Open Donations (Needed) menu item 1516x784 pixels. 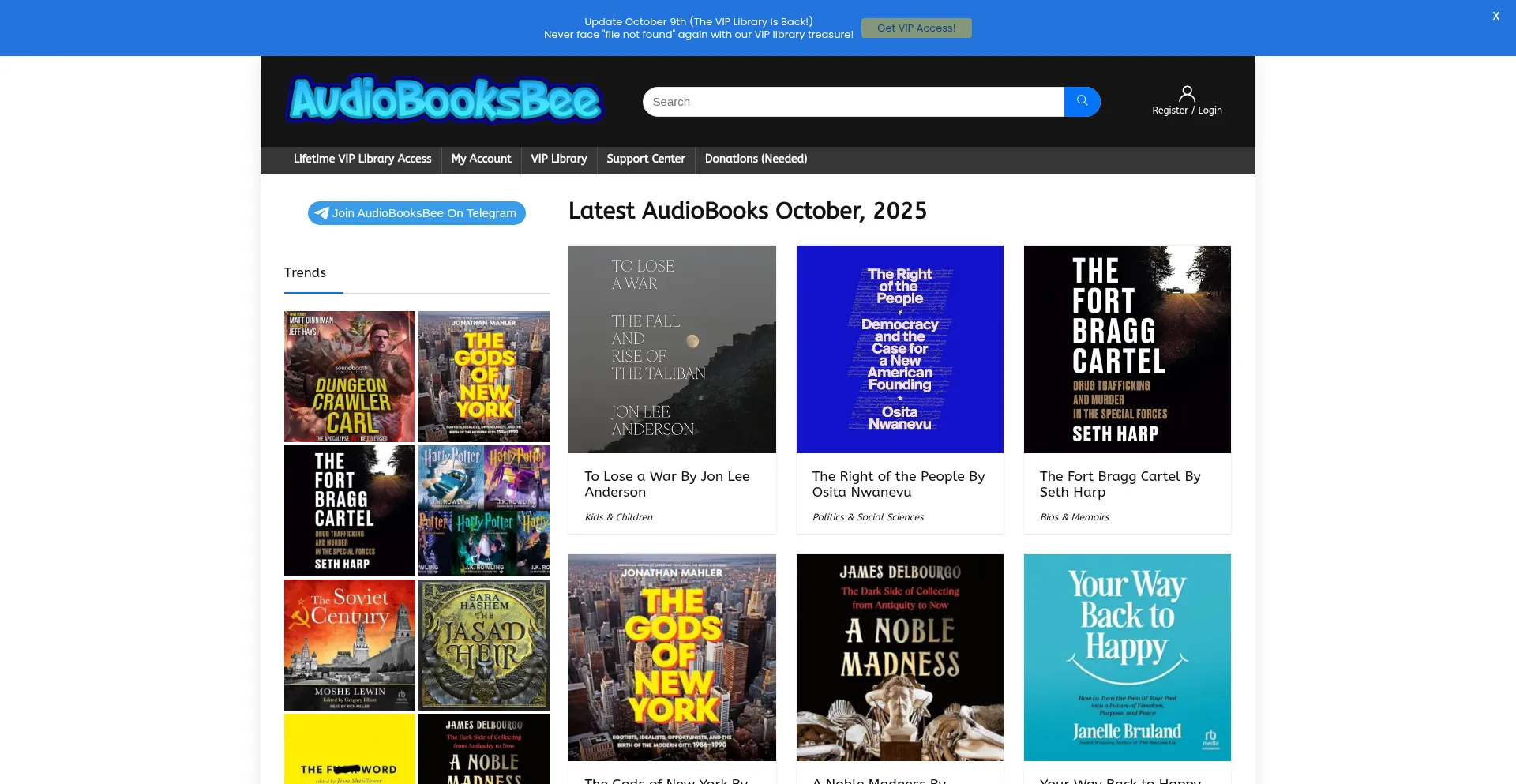tap(756, 159)
